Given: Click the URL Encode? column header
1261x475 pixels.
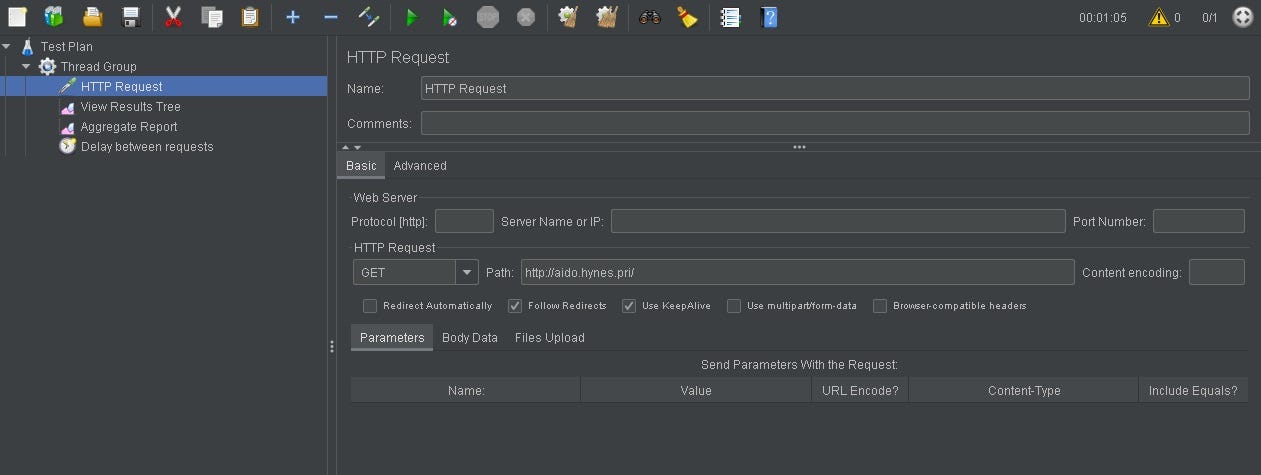Looking at the screenshot, I should [860, 391].
